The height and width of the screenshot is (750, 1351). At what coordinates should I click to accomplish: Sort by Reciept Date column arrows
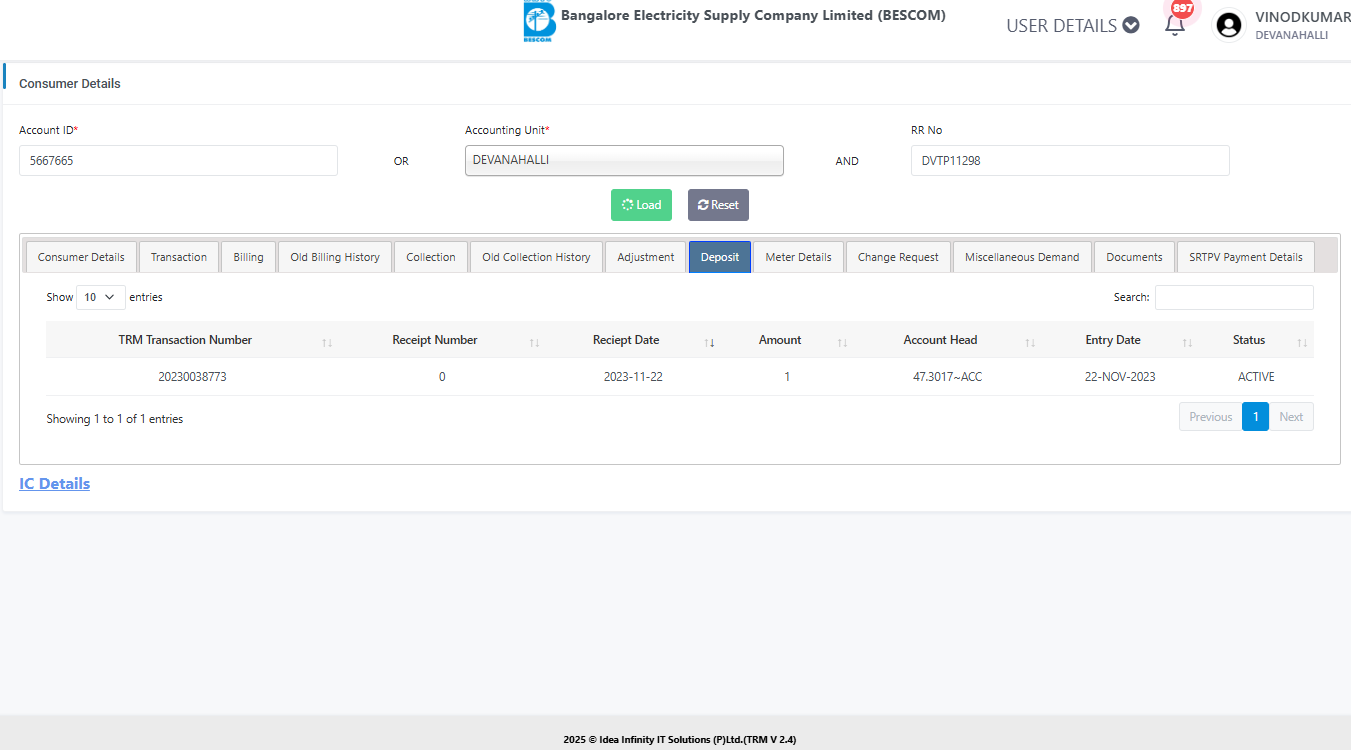pos(709,342)
